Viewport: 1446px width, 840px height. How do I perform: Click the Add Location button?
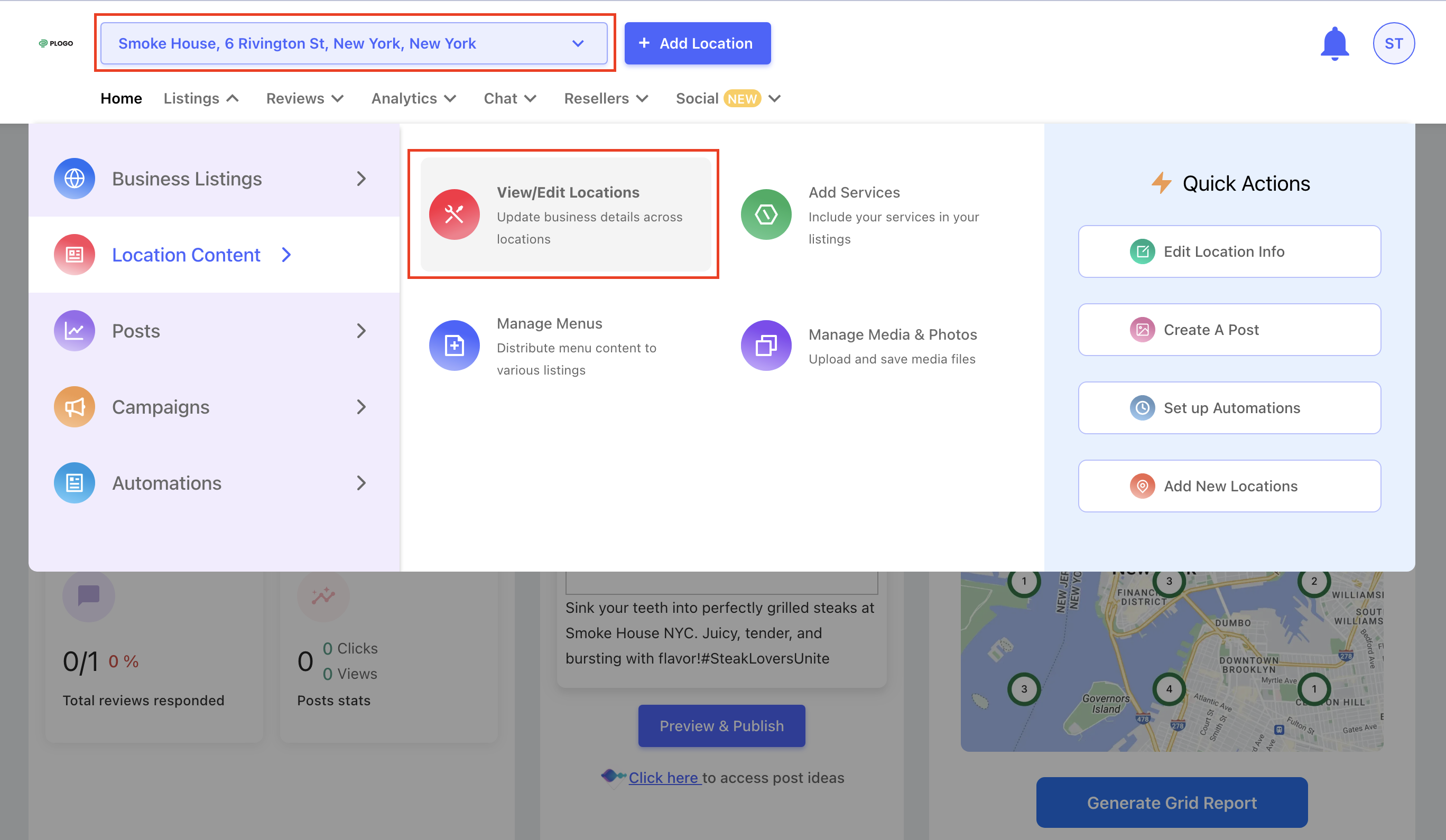[x=697, y=44]
